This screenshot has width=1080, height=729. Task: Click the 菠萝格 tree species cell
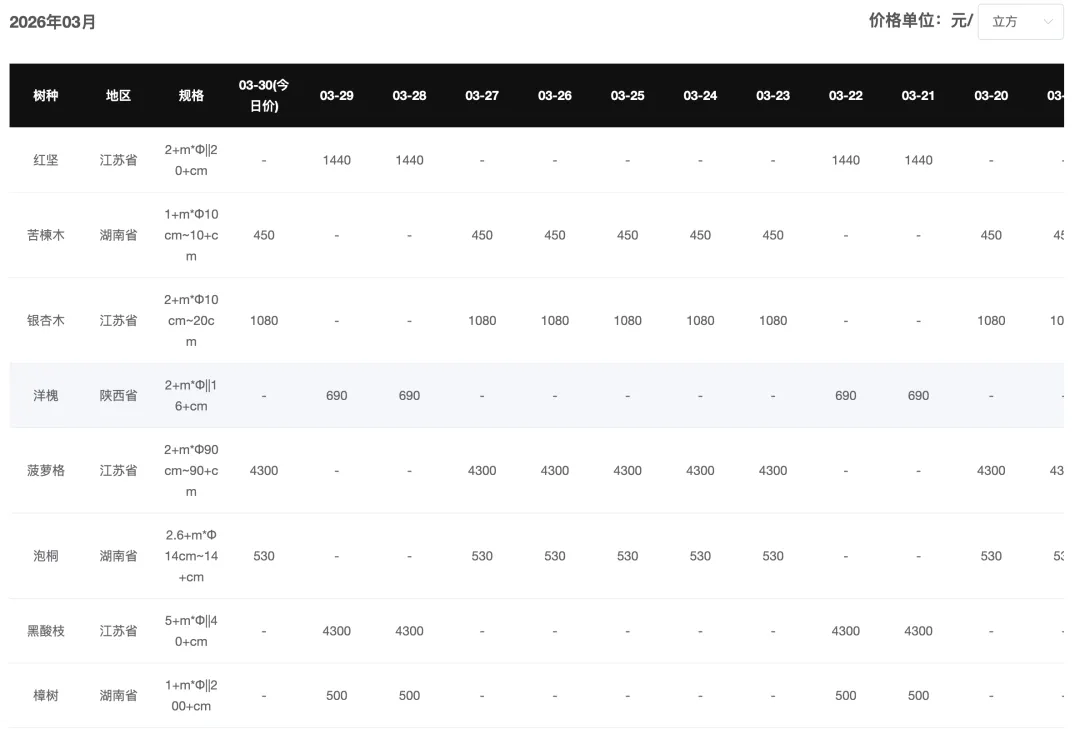tap(46, 470)
